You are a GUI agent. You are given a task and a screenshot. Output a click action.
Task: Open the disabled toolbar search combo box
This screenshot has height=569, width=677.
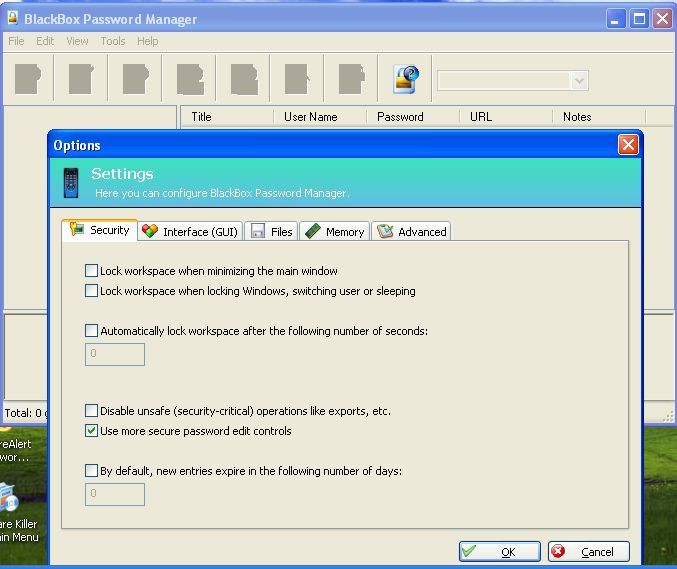click(513, 81)
